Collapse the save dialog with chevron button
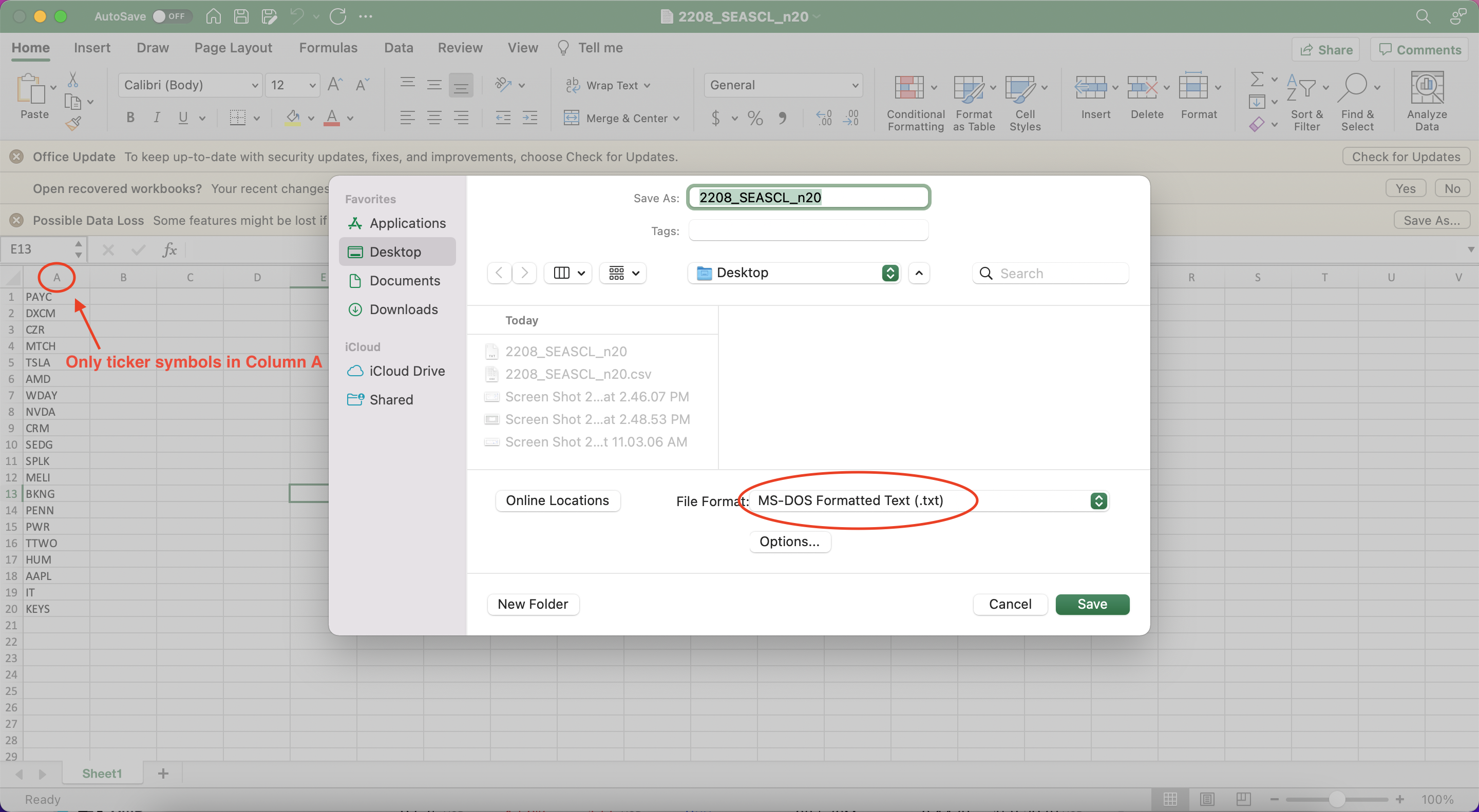This screenshot has height=812, width=1479. point(919,273)
